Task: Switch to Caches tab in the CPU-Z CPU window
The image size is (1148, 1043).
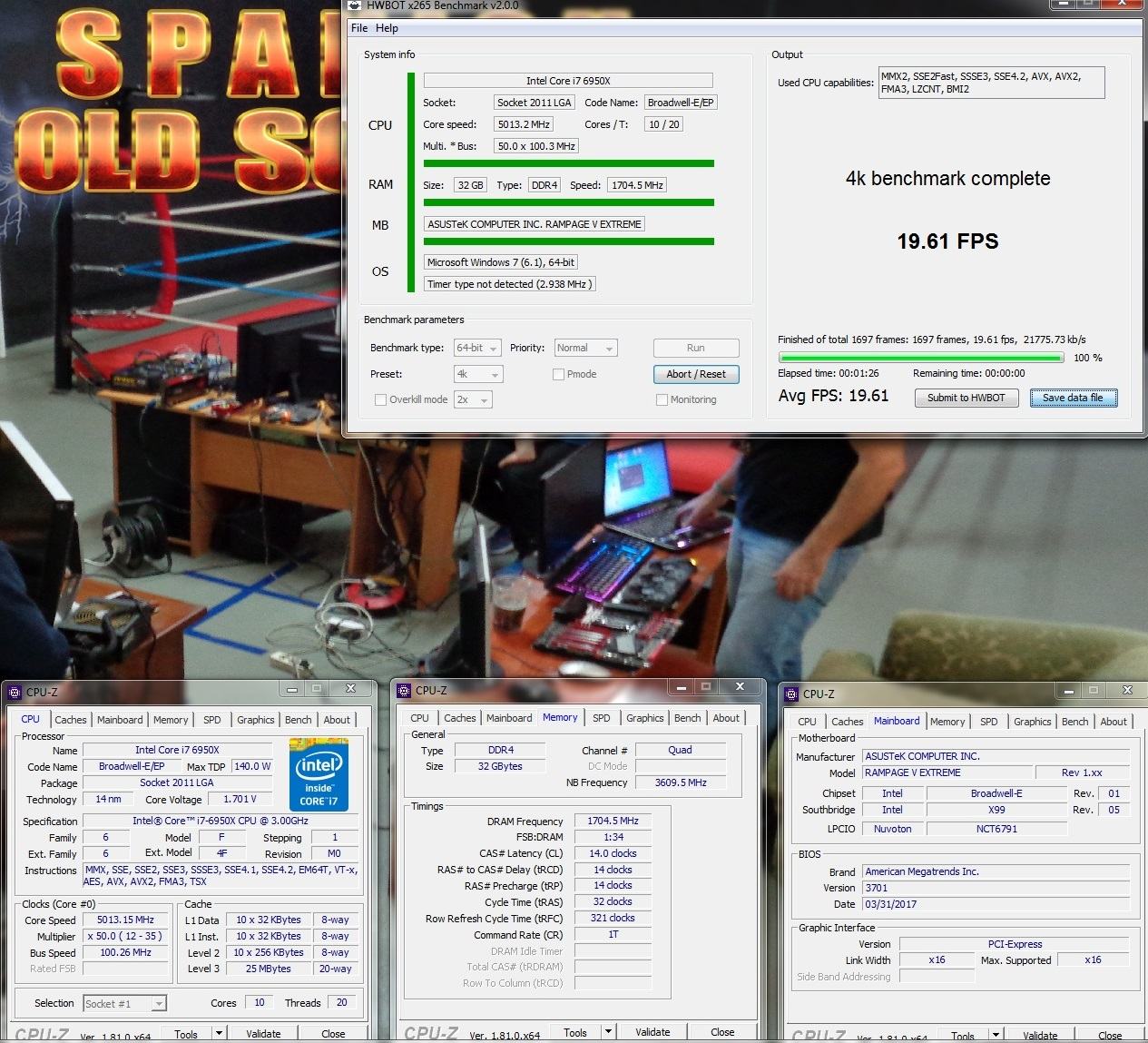Action: tap(71, 720)
